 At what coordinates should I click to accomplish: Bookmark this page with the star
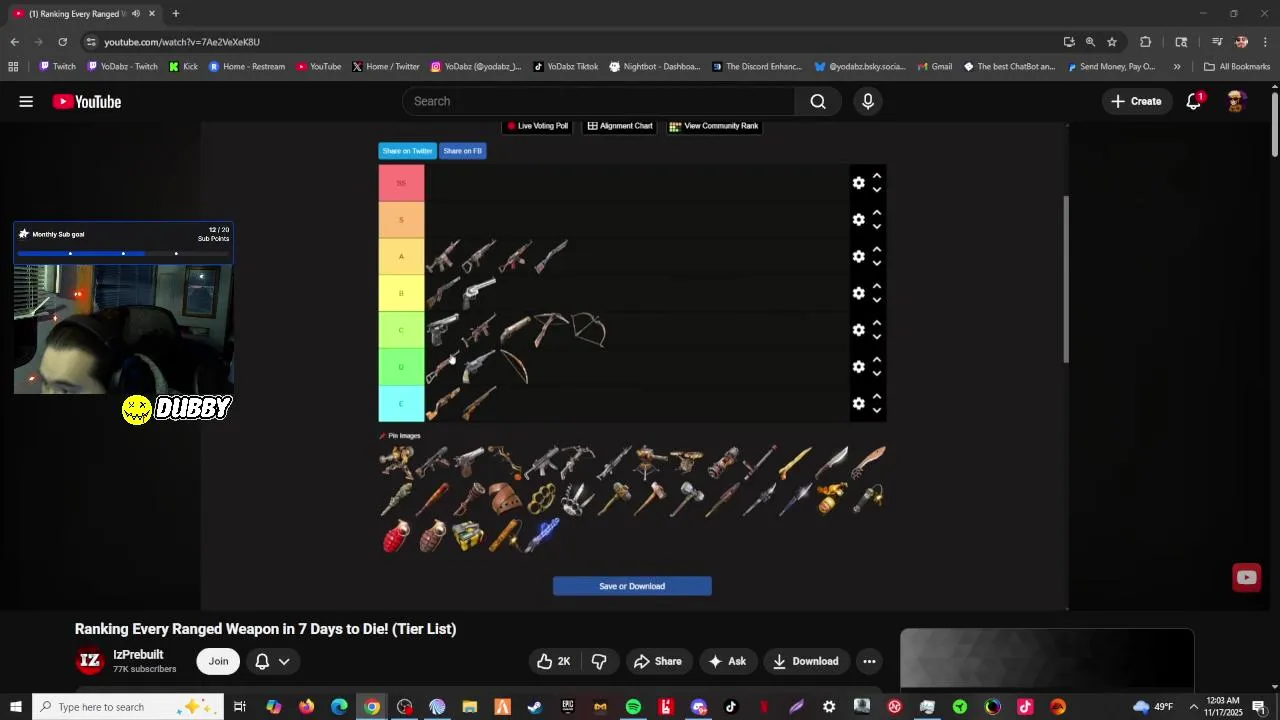coord(1112,42)
